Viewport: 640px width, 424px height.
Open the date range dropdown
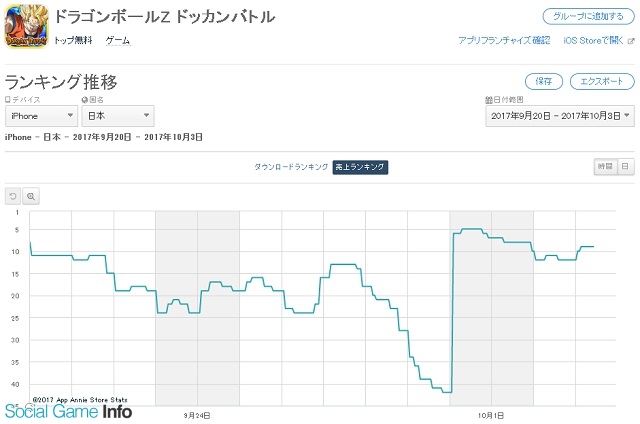[x=560, y=116]
